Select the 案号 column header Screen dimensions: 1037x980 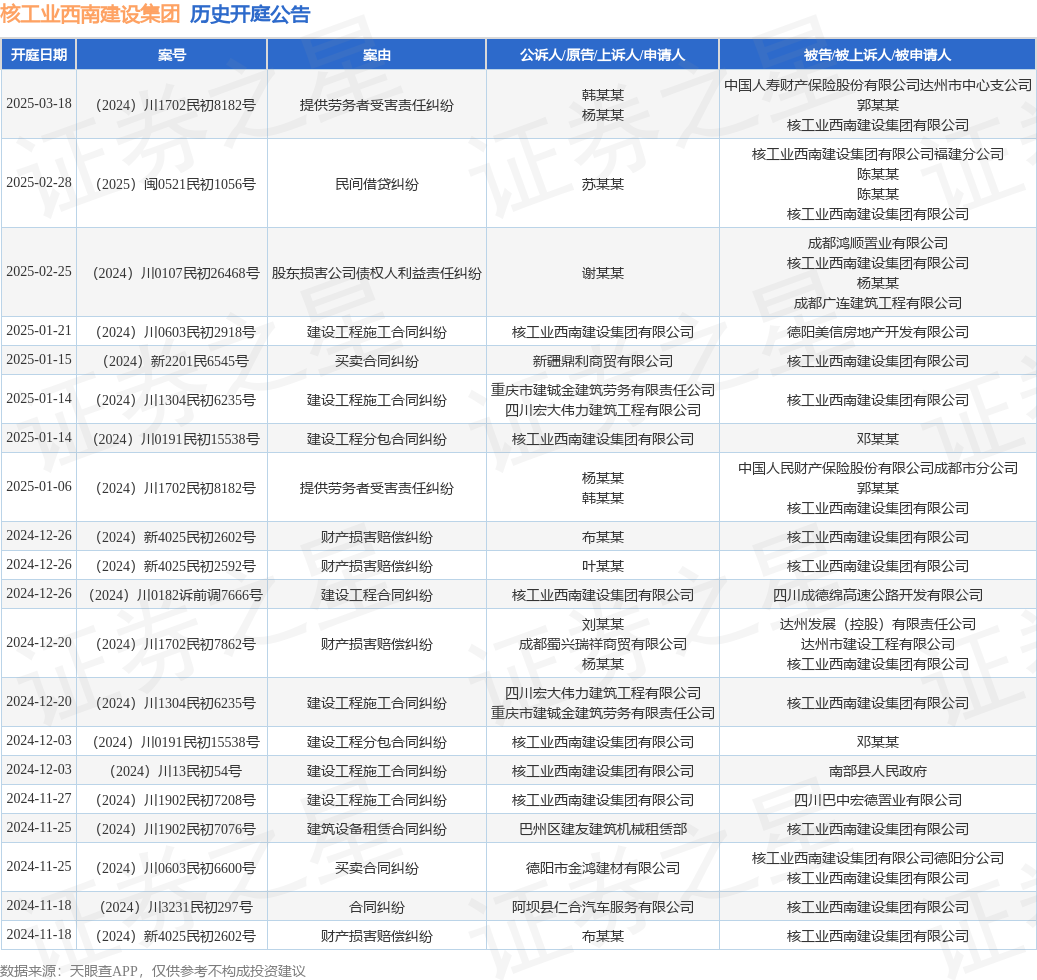pyautogui.click(x=172, y=55)
